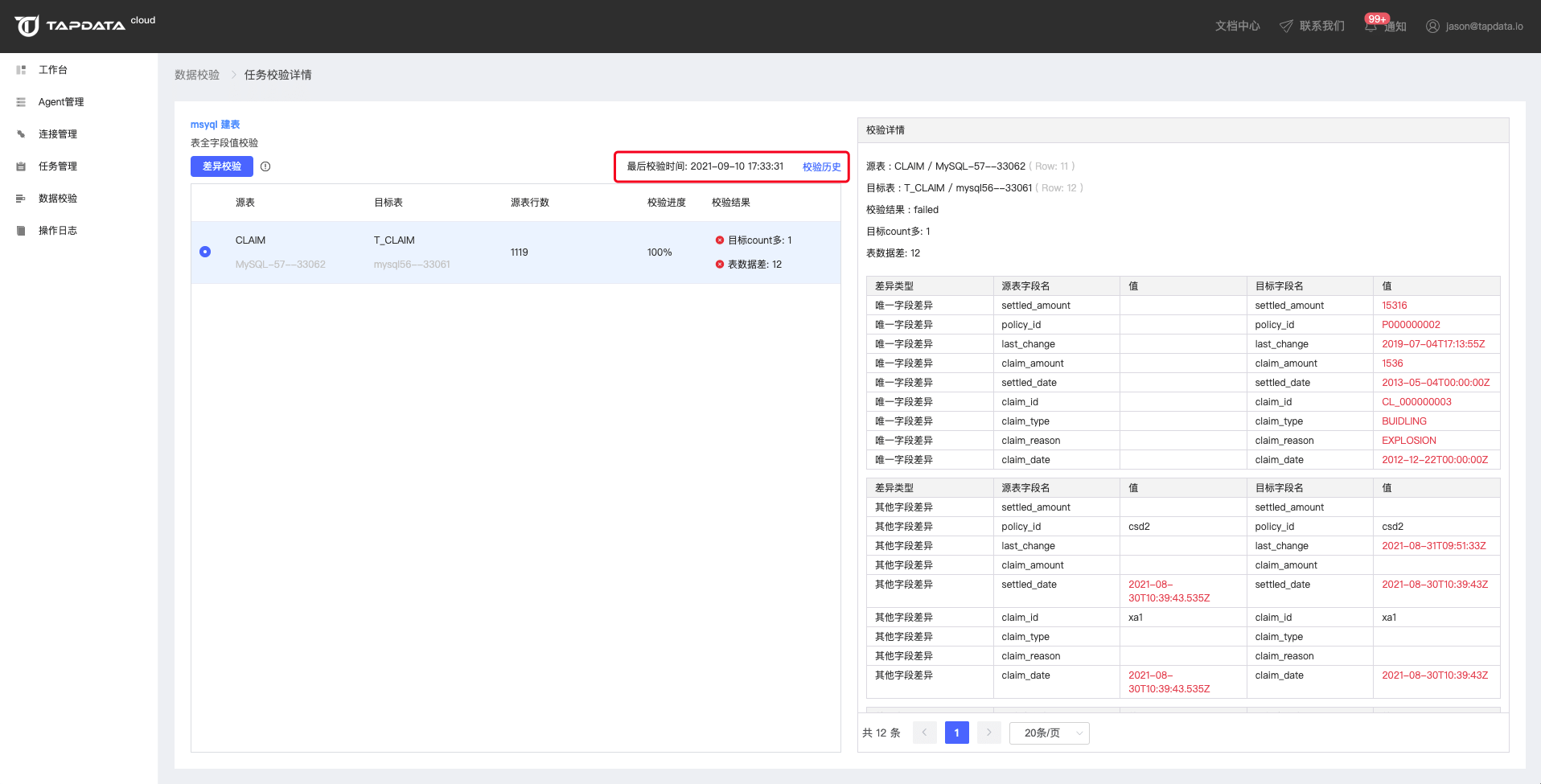This screenshot has height=784, width=1541.
Task: Open 任务管理 in the sidebar menu
Action: click(58, 166)
